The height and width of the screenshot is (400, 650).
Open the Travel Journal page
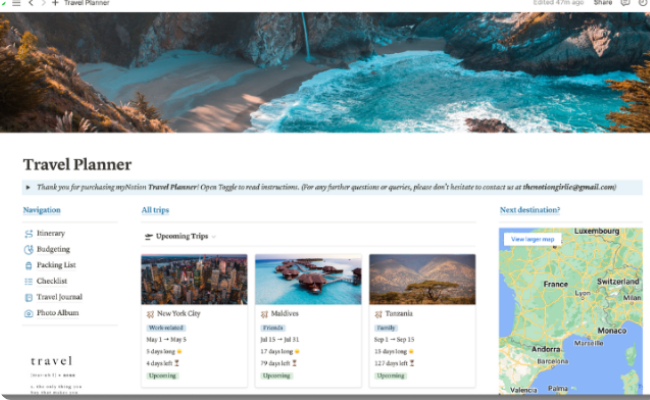pyautogui.click(x=59, y=297)
